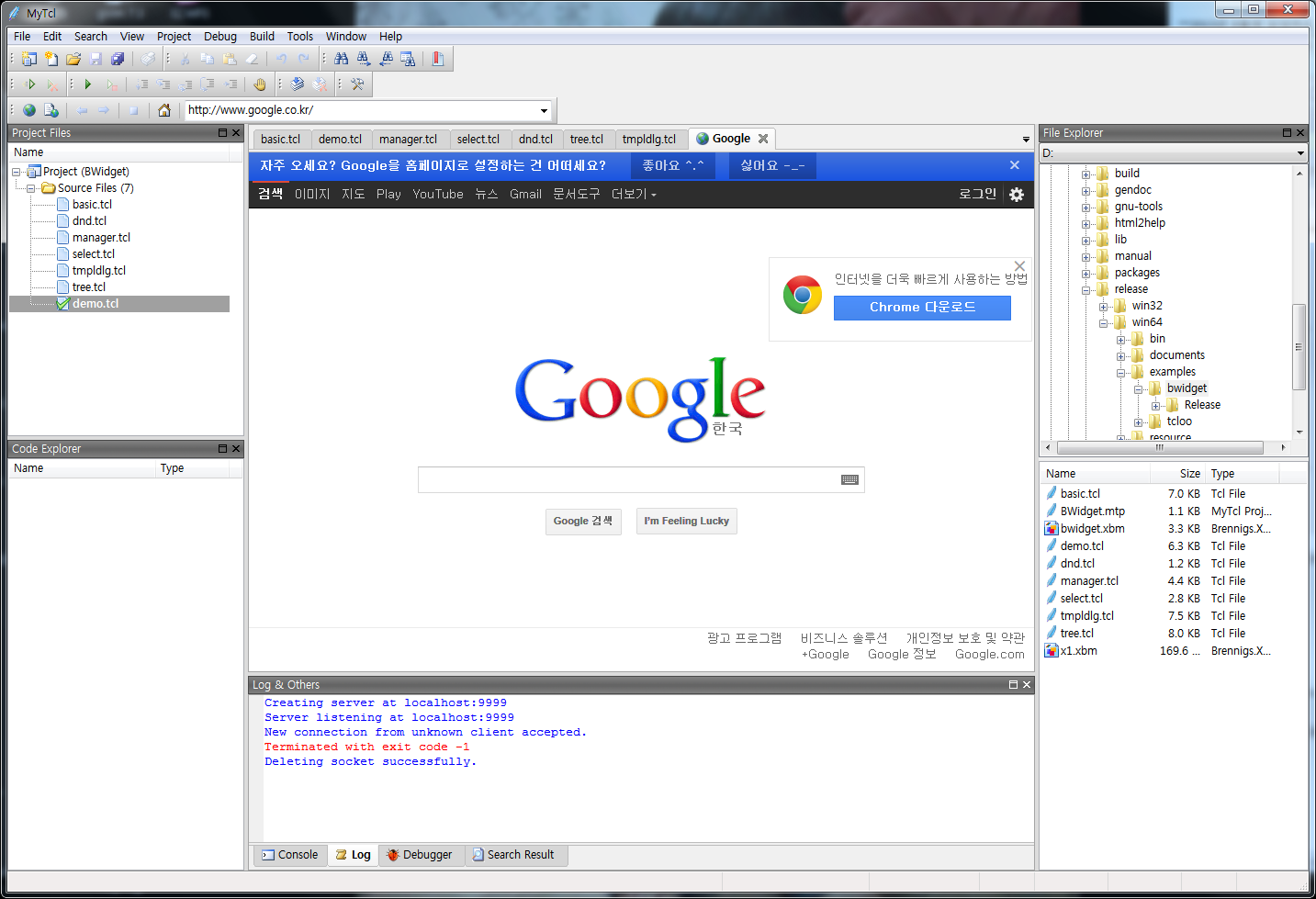Click the Google 검색 button

pyautogui.click(x=583, y=521)
